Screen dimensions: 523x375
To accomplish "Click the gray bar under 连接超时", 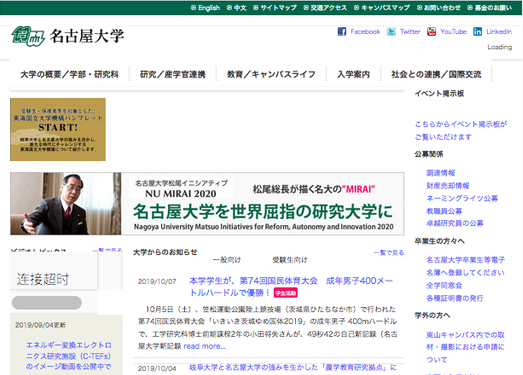I will [47, 303].
